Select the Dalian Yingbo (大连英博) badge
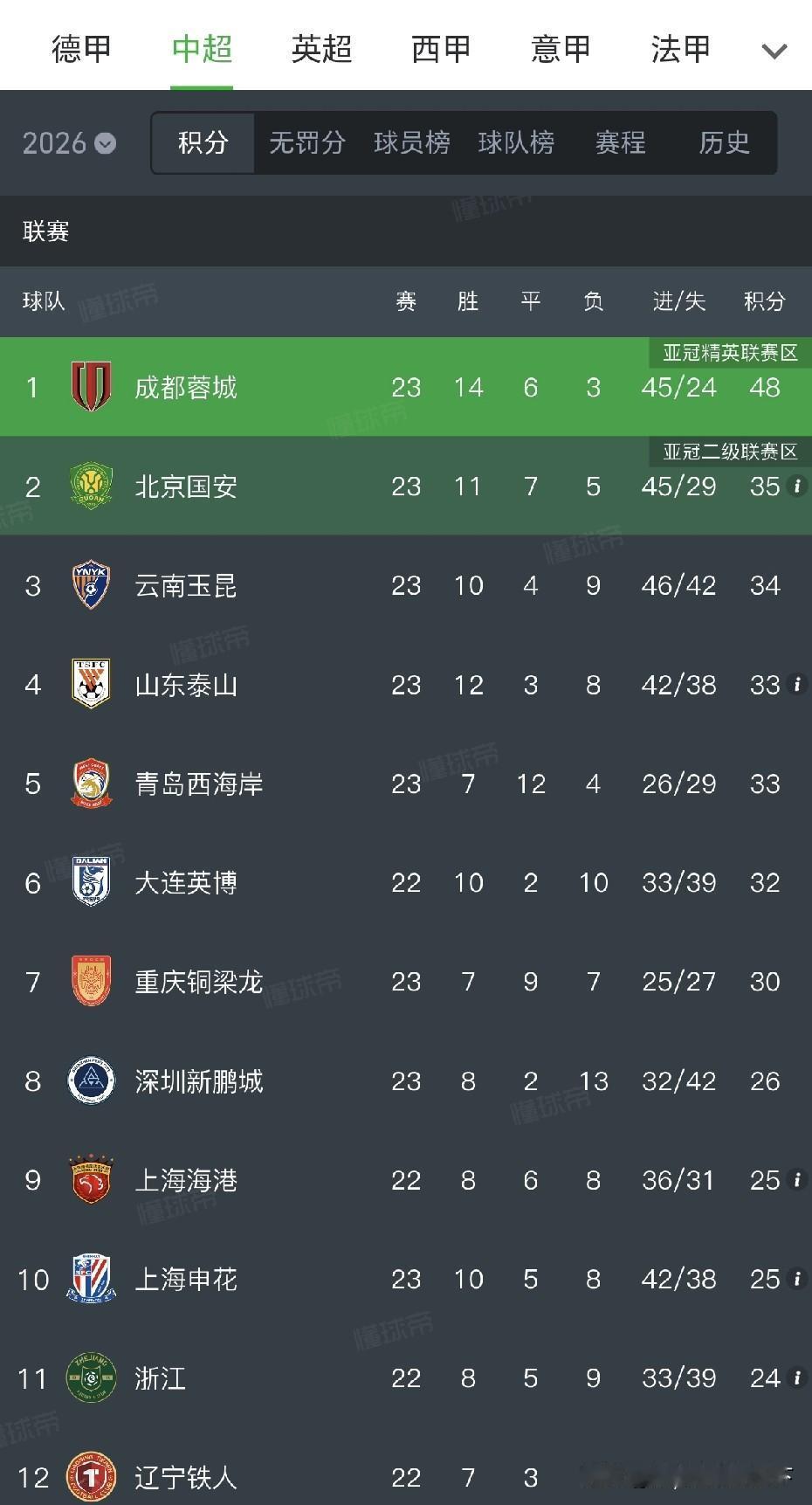 pos(91,882)
